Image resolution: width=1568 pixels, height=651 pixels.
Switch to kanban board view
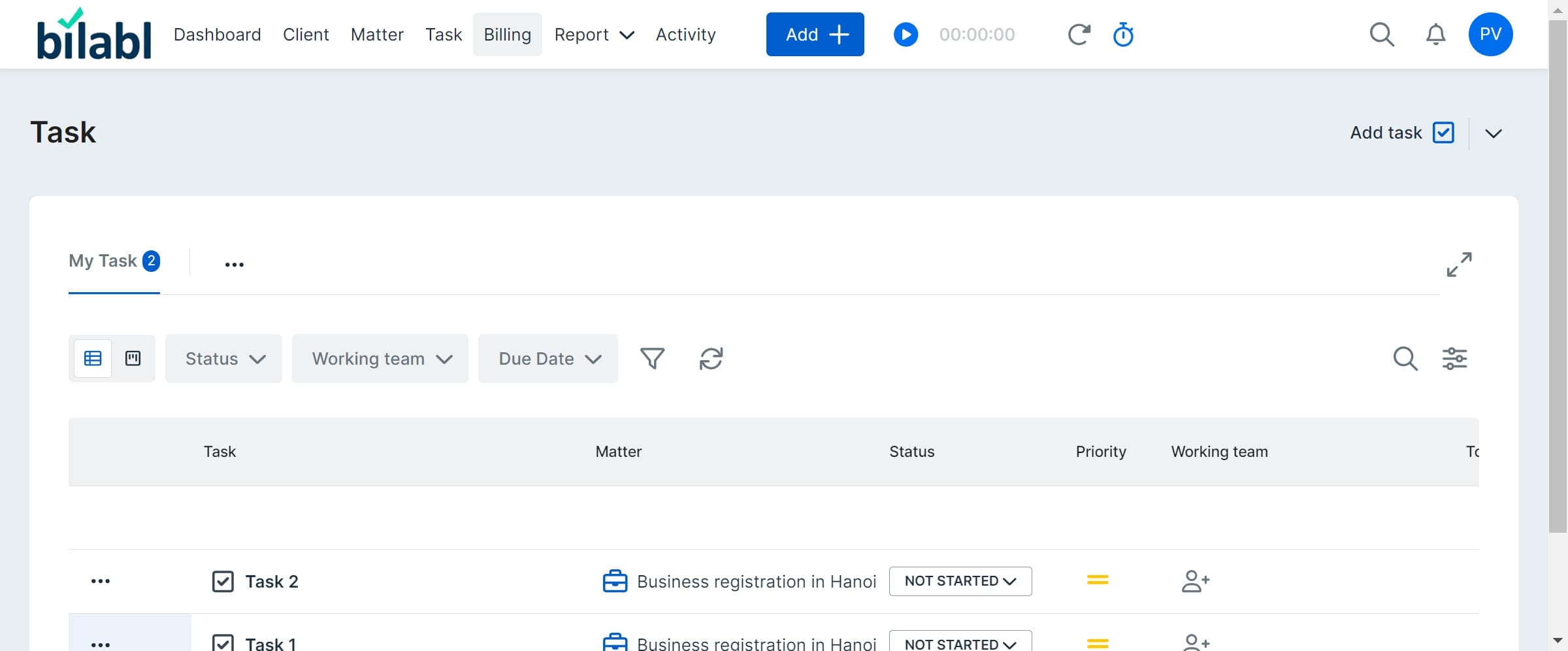(133, 358)
